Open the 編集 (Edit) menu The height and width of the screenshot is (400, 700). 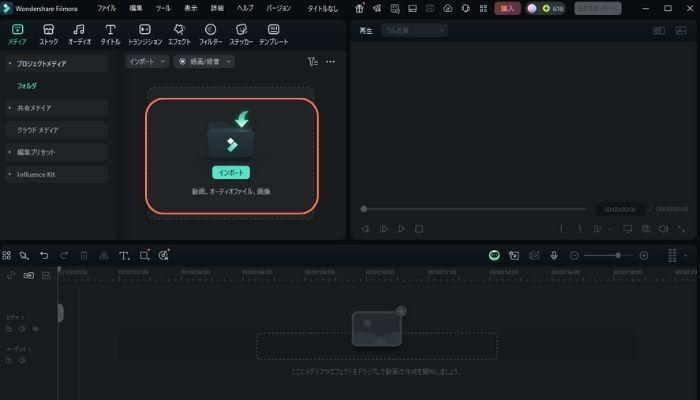click(x=136, y=8)
